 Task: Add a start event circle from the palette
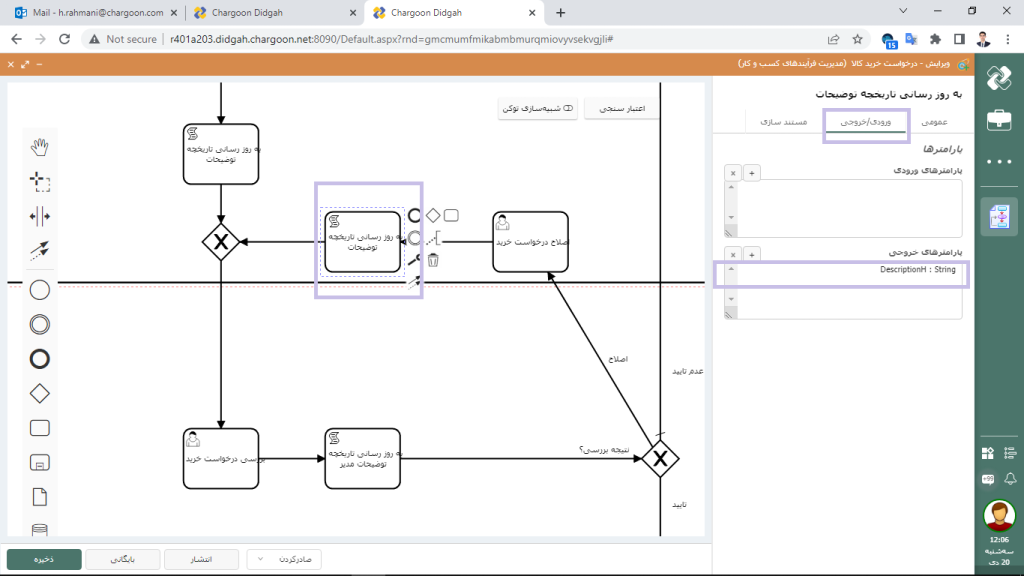pyautogui.click(x=40, y=290)
